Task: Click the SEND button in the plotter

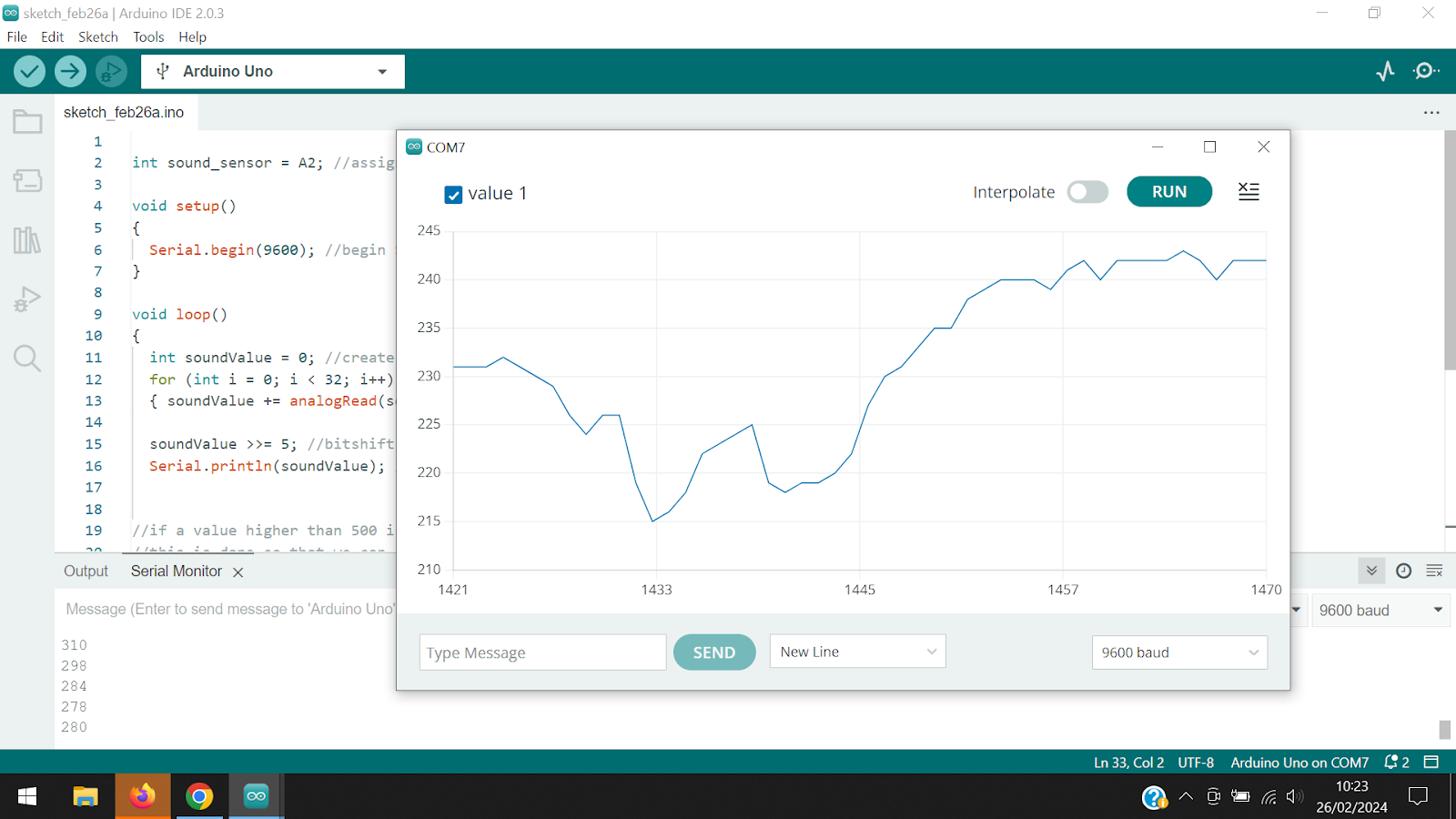Action: point(714,652)
